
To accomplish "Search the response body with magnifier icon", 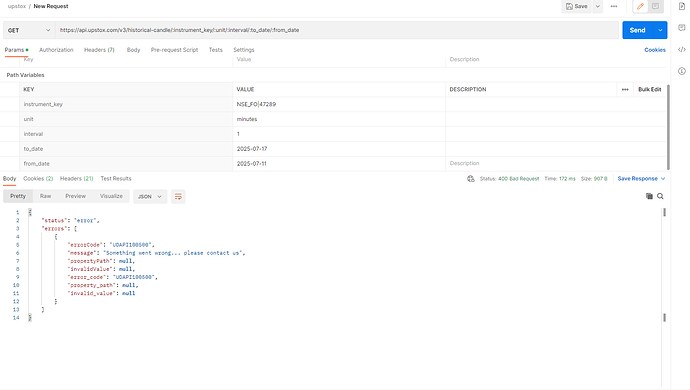I will [660, 196].
